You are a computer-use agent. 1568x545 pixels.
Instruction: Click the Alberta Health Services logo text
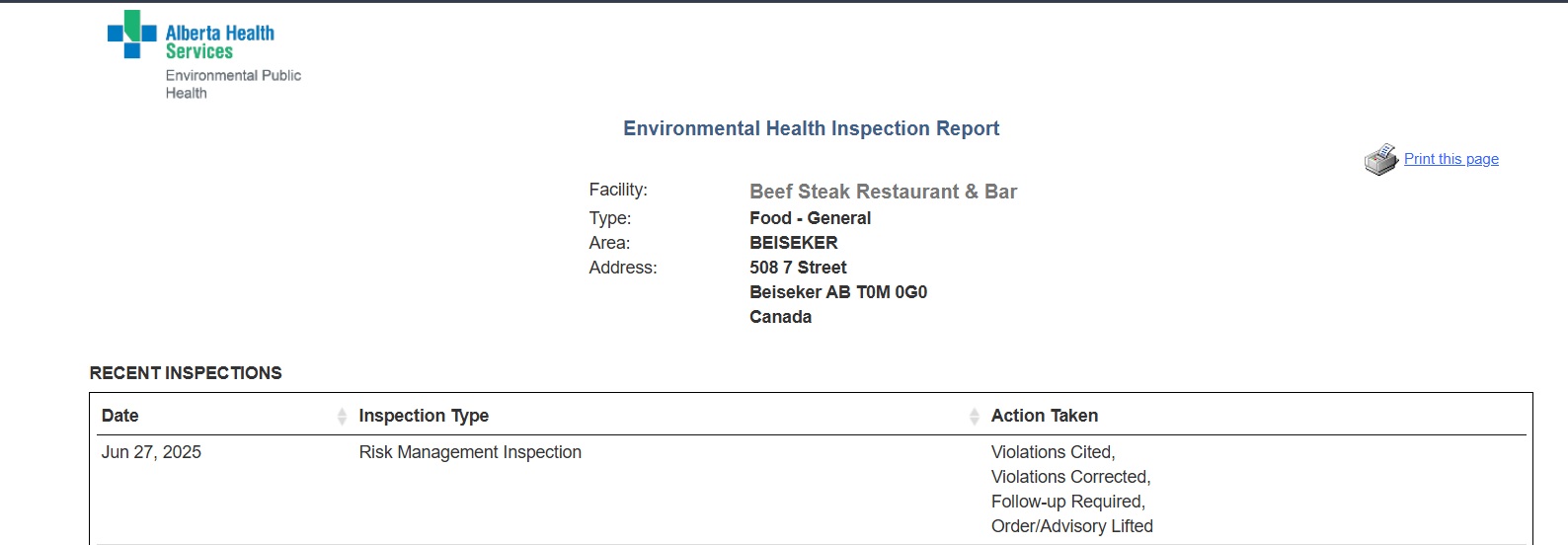pyautogui.click(x=220, y=42)
